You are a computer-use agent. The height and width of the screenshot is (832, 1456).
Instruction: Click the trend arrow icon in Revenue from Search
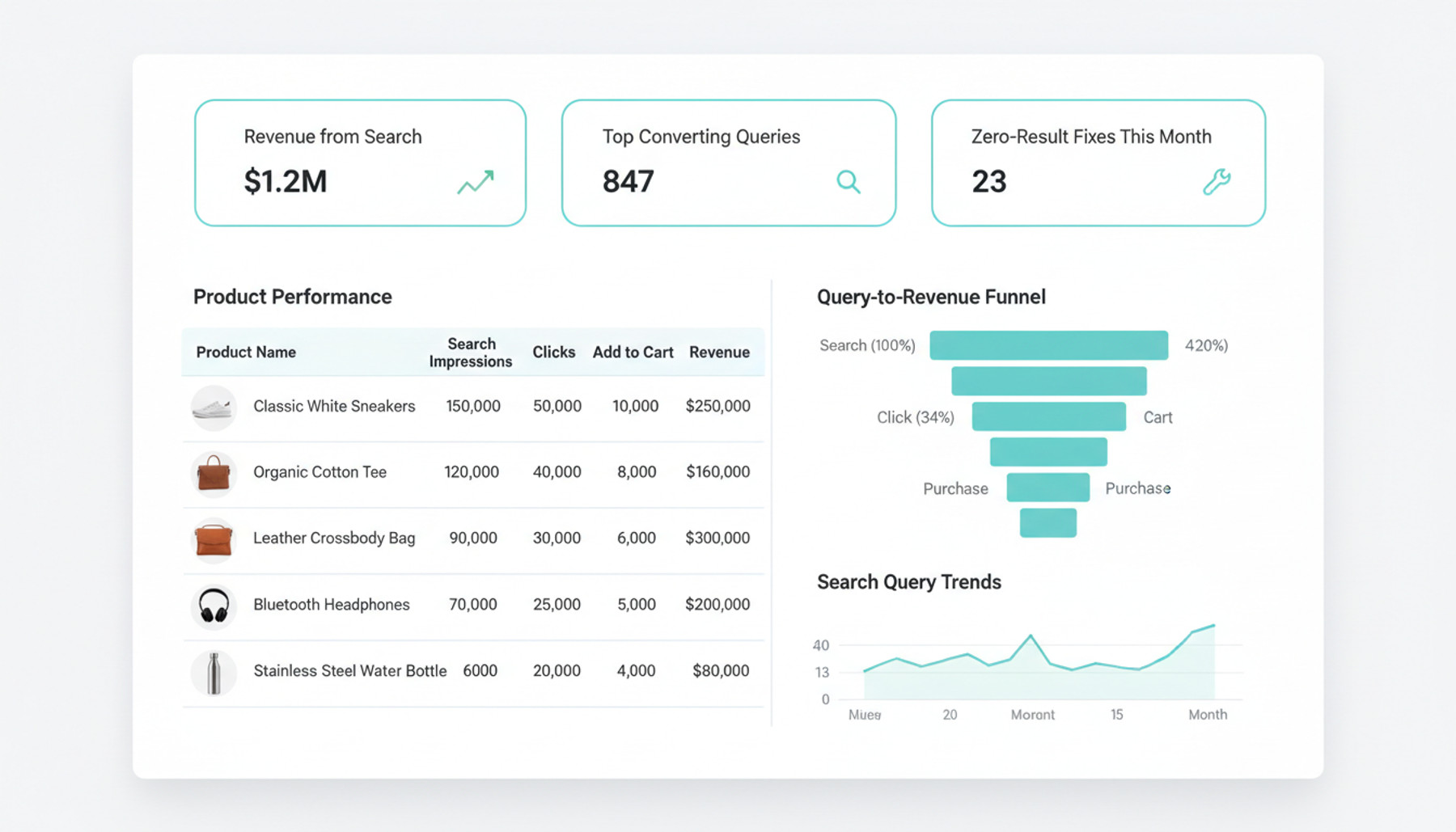tap(476, 182)
